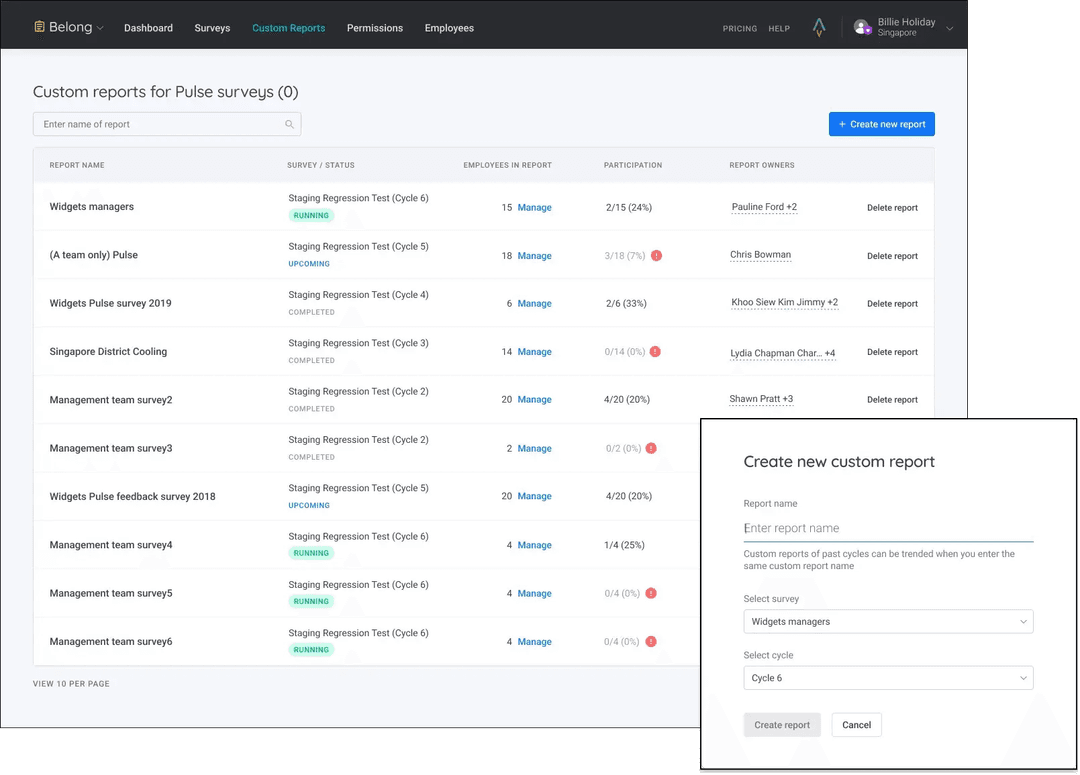Open View 10 per page selector

(x=71, y=683)
